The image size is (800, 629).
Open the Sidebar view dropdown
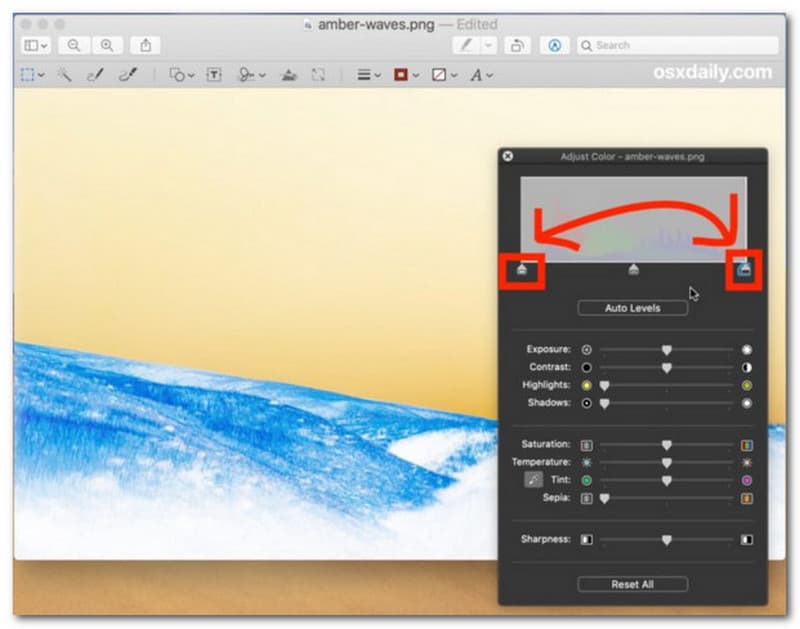click(x=36, y=45)
